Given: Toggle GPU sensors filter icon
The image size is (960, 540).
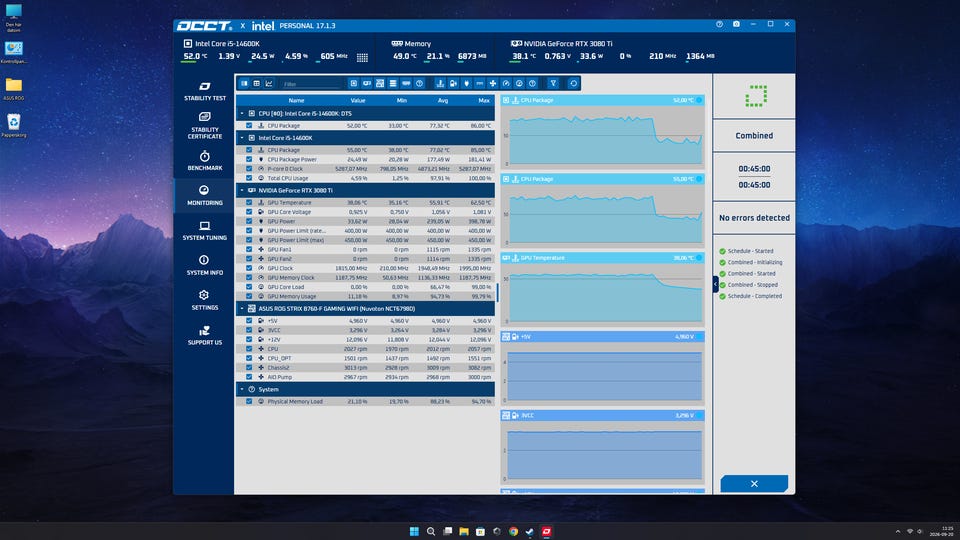Looking at the screenshot, I should pyautogui.click(x=367, y=83).
